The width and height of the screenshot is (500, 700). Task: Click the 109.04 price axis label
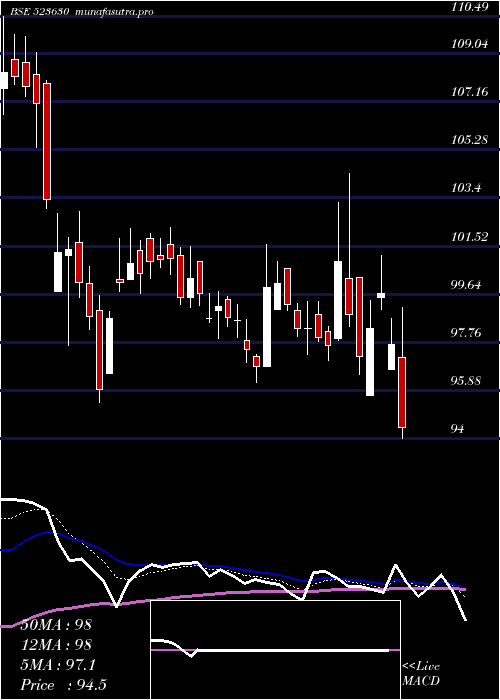click(x=469, y=44)
